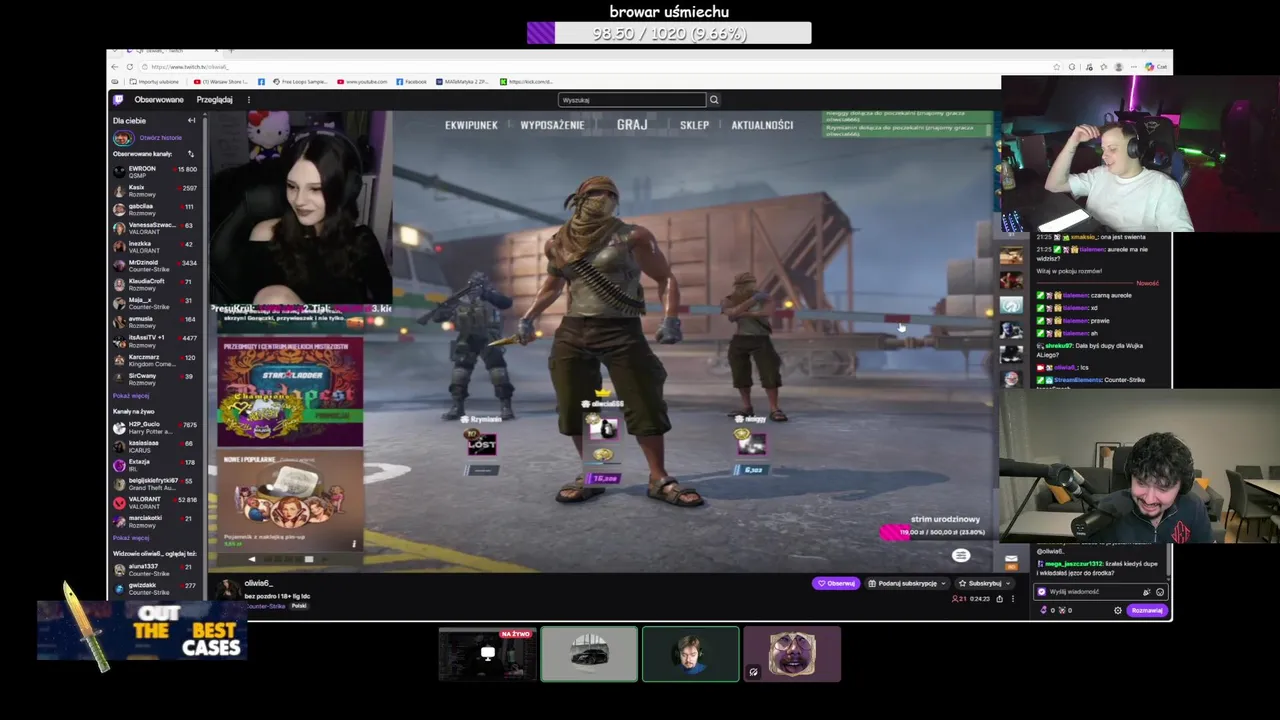Open Facebook bookmark in bookmarks bar
The height and width of the screenshot is (720, 1280).
pyautogui.click(x=412, y=82)
